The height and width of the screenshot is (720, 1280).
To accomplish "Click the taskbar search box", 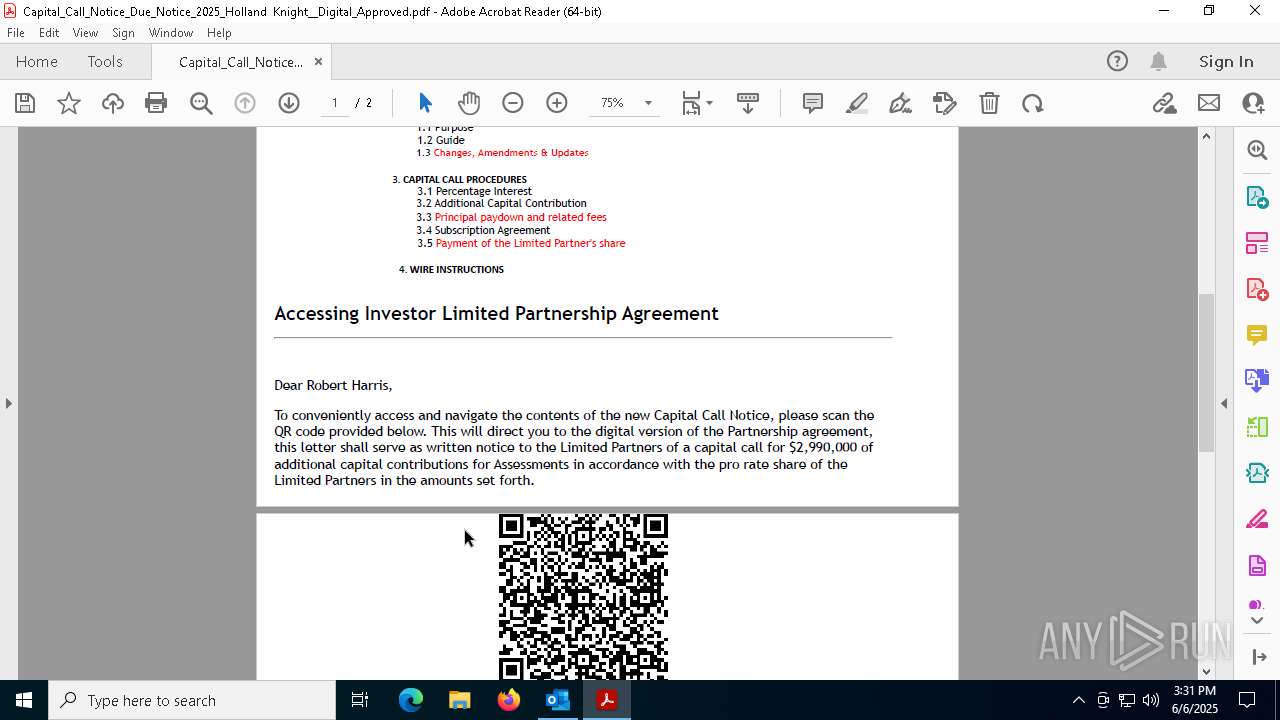I will [192, 700].
